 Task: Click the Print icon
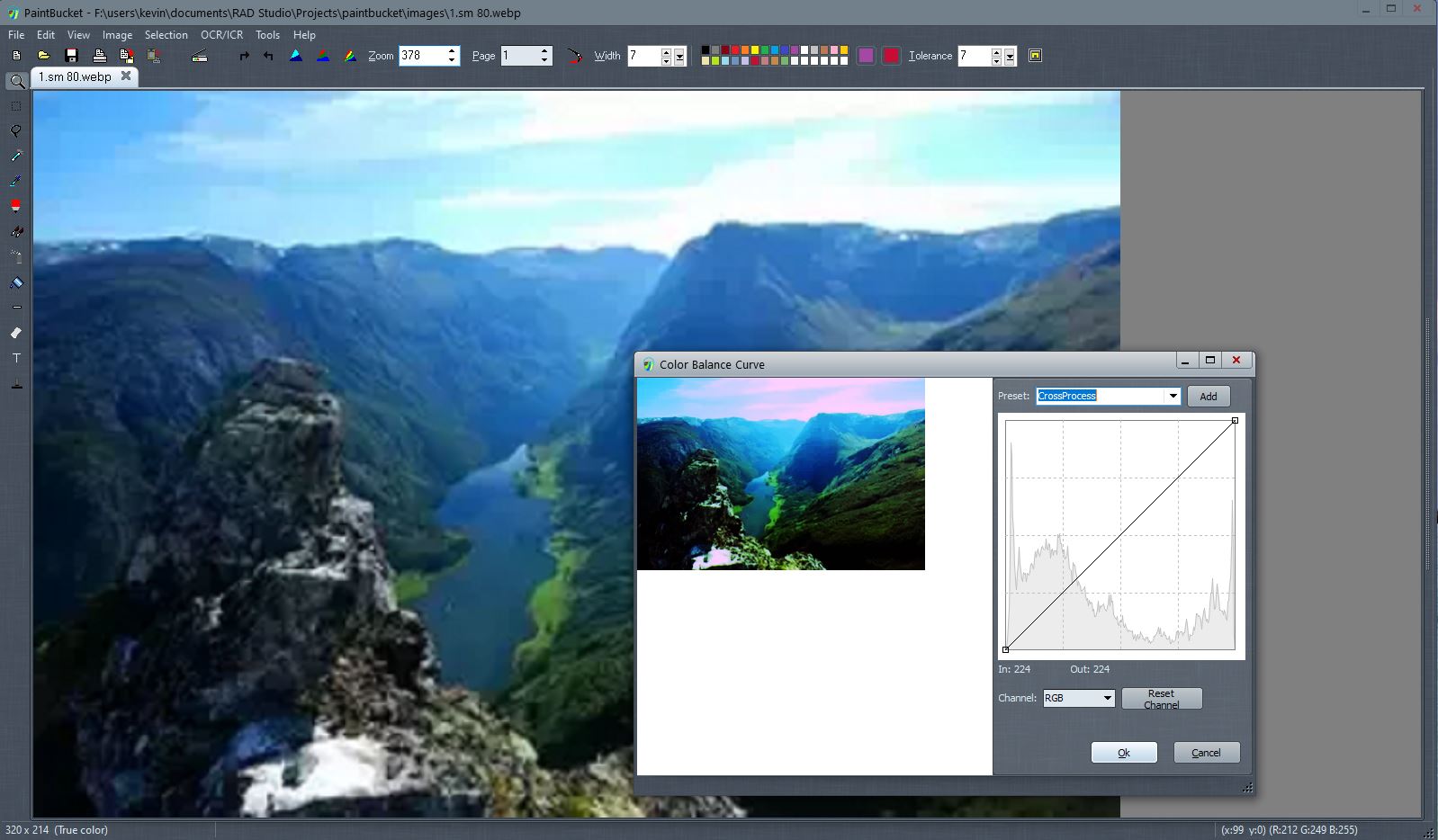[x=100, y=56]
